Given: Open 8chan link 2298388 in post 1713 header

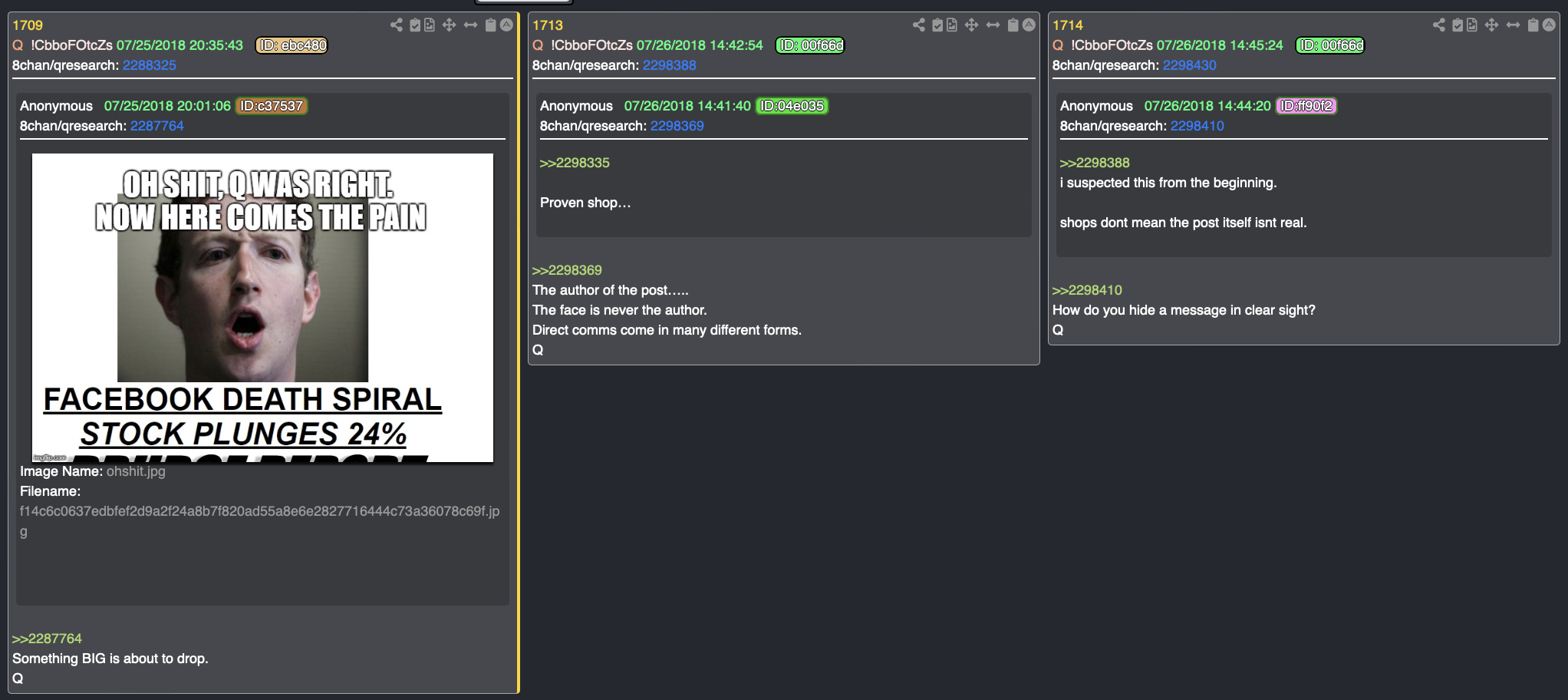Looking at the screenshot, I should tap(670, 65).
